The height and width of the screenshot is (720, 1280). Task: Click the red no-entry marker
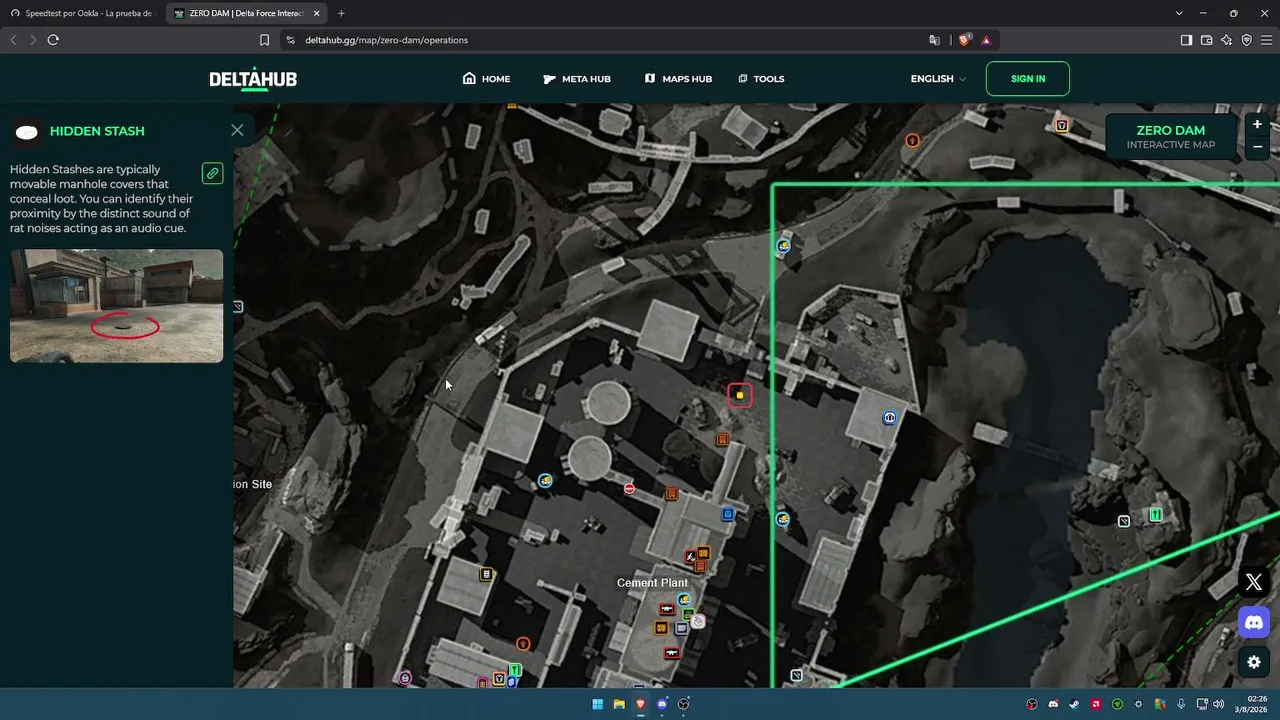(x=629, y=488)
